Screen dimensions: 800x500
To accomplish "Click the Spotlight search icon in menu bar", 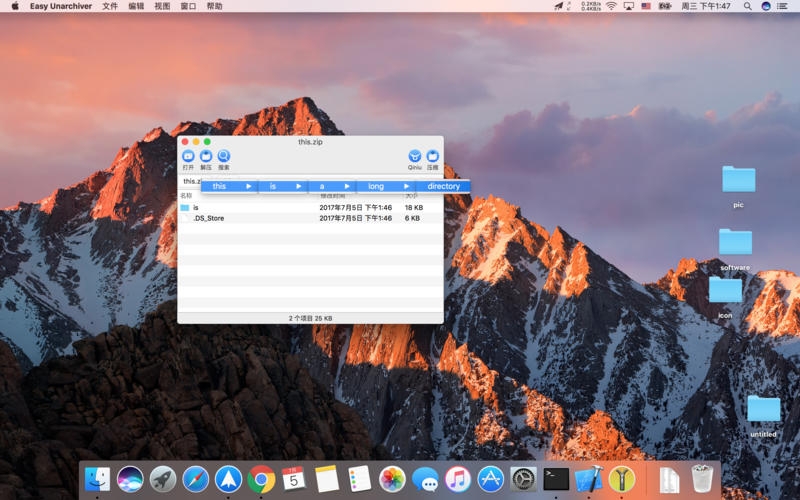I will point(748,6).
